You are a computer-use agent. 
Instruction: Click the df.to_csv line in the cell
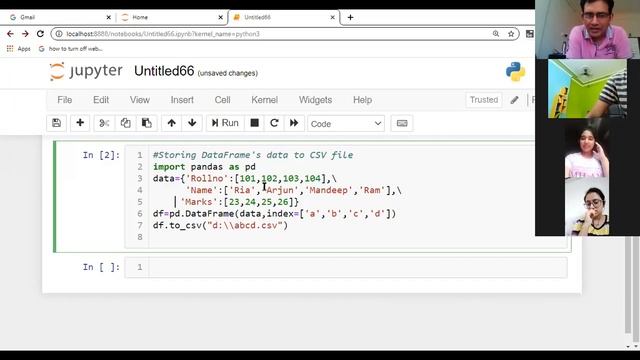click(220, 225)
